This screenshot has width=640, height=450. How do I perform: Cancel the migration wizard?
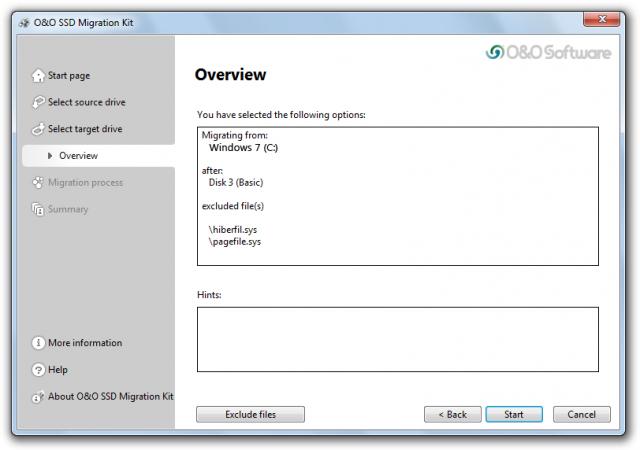pyautogui.click(x=582, y=414)
